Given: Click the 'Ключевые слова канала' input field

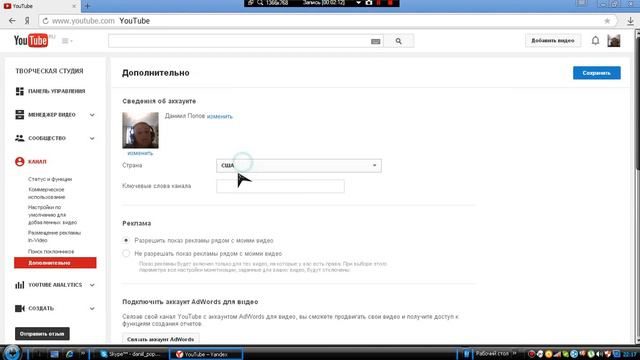Looking at the screenshot, I should 280,186.
